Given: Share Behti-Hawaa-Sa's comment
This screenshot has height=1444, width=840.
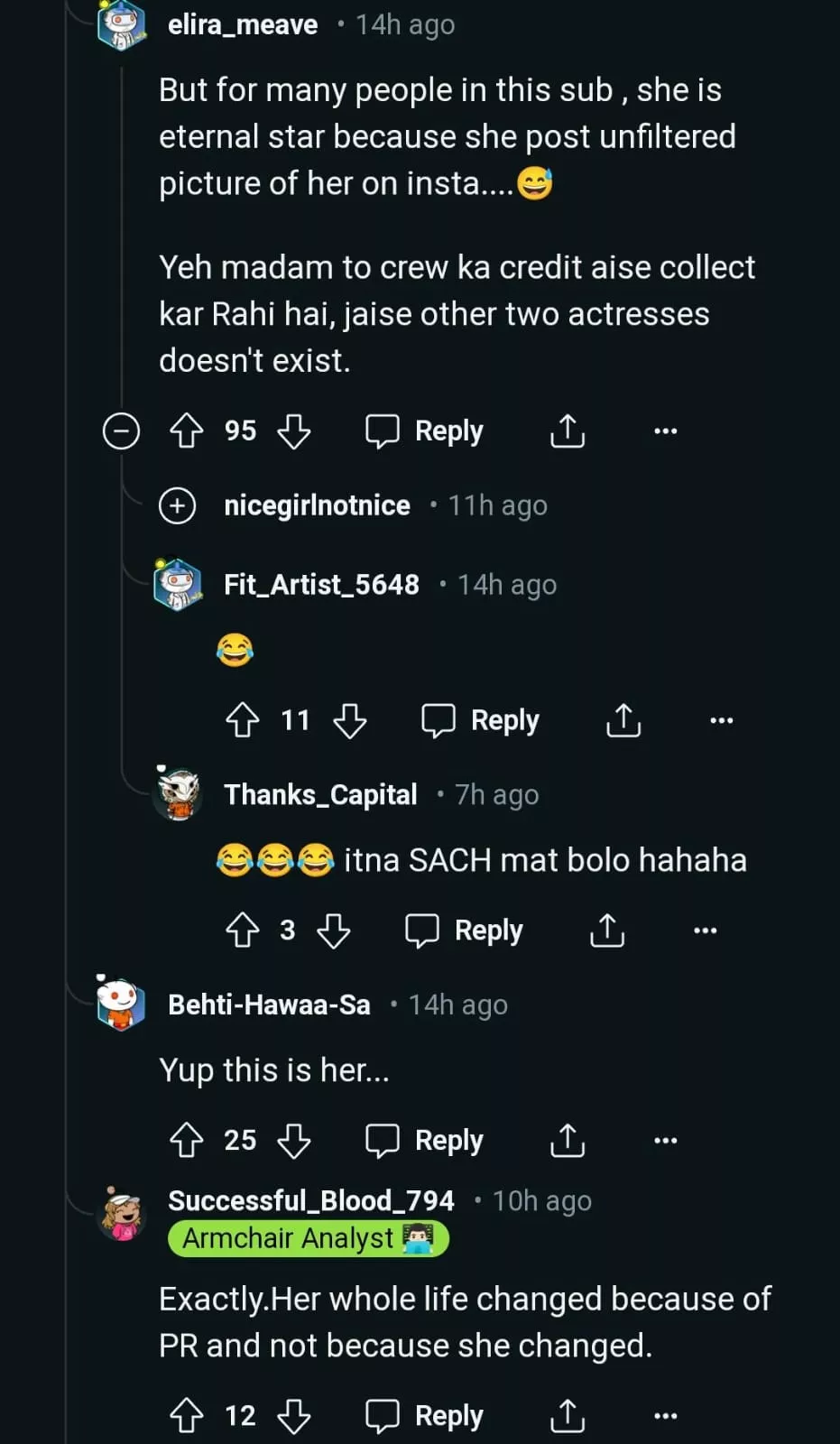Looking at the screenshot, I should pyautogui.click(x=568, y=1141).
